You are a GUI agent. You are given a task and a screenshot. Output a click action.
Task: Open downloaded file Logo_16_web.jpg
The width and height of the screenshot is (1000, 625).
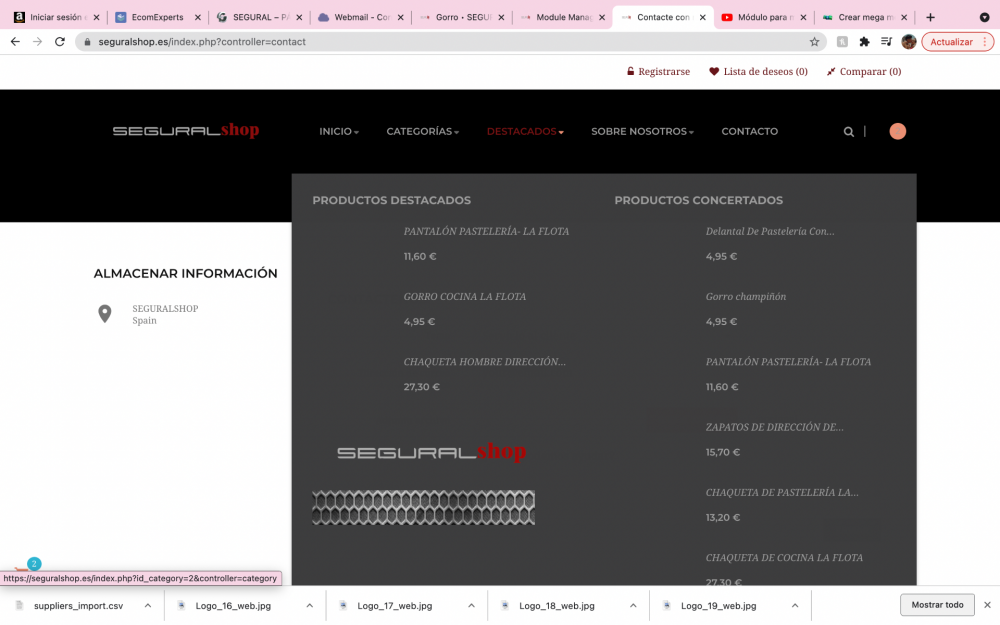point(233,605)
